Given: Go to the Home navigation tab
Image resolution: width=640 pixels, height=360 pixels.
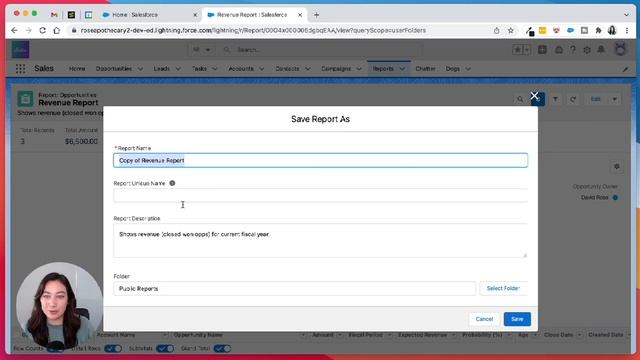Looking at the screenshot, I should 77,69.
